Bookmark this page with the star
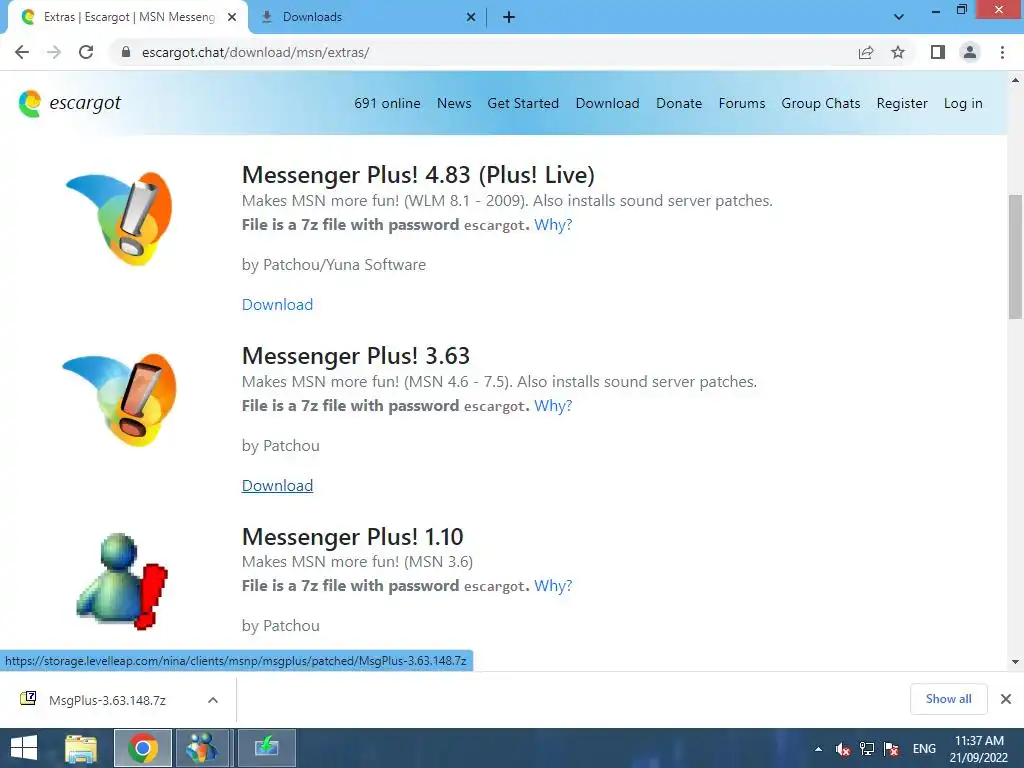 click(x=898, y=52)
